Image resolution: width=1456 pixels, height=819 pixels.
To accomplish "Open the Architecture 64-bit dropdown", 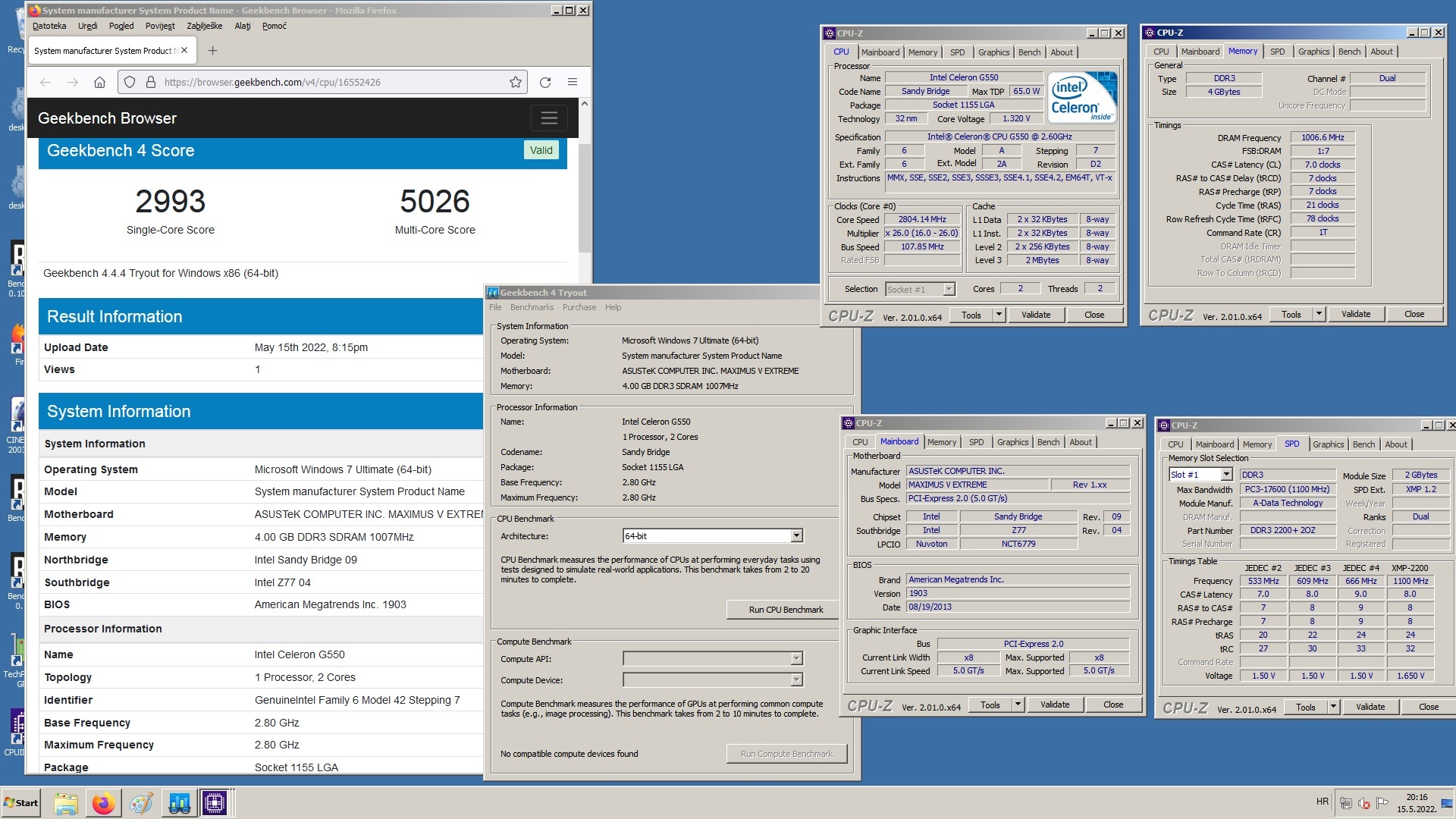I will pos(796,536).
